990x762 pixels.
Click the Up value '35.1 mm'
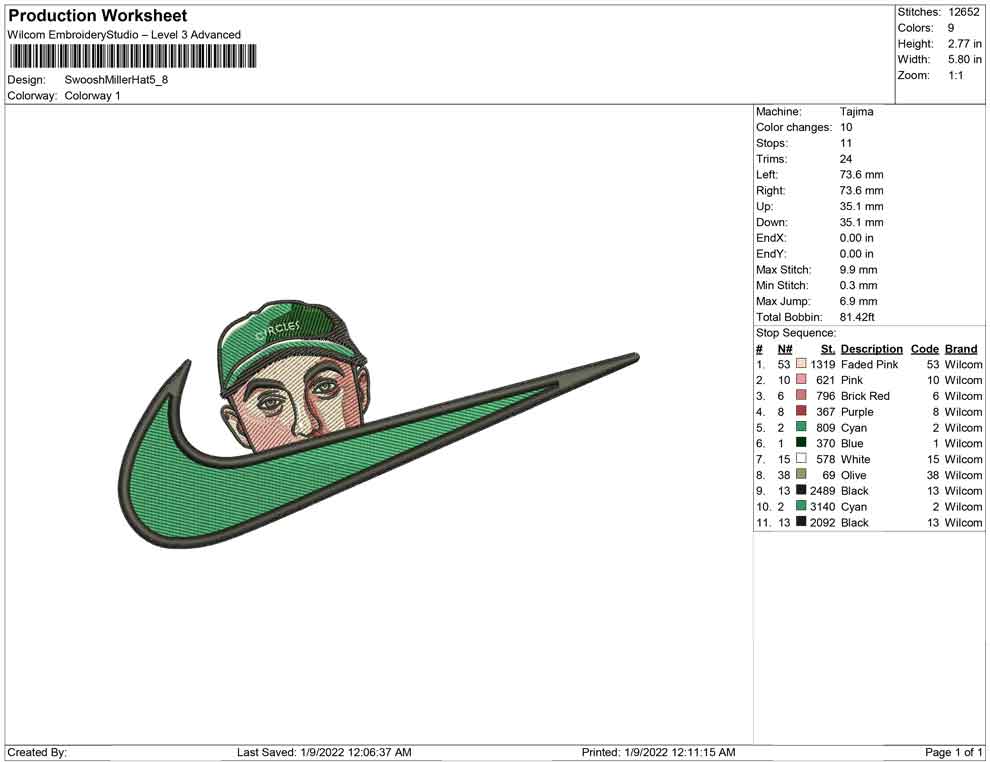861,206
